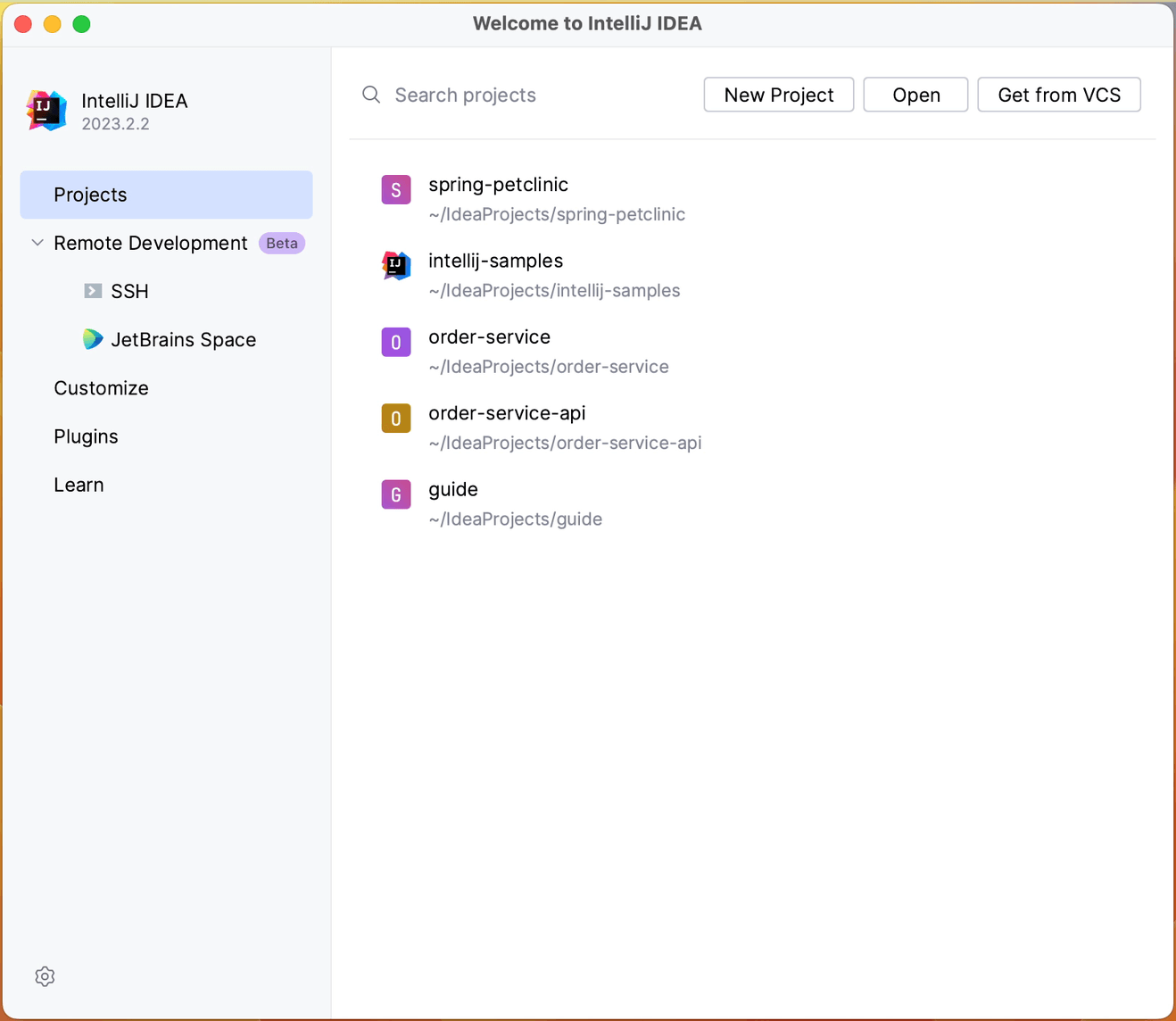Click the JetBrains Space logo icon
This screenshot has width=1176, height=1021.
pos(93,339)
